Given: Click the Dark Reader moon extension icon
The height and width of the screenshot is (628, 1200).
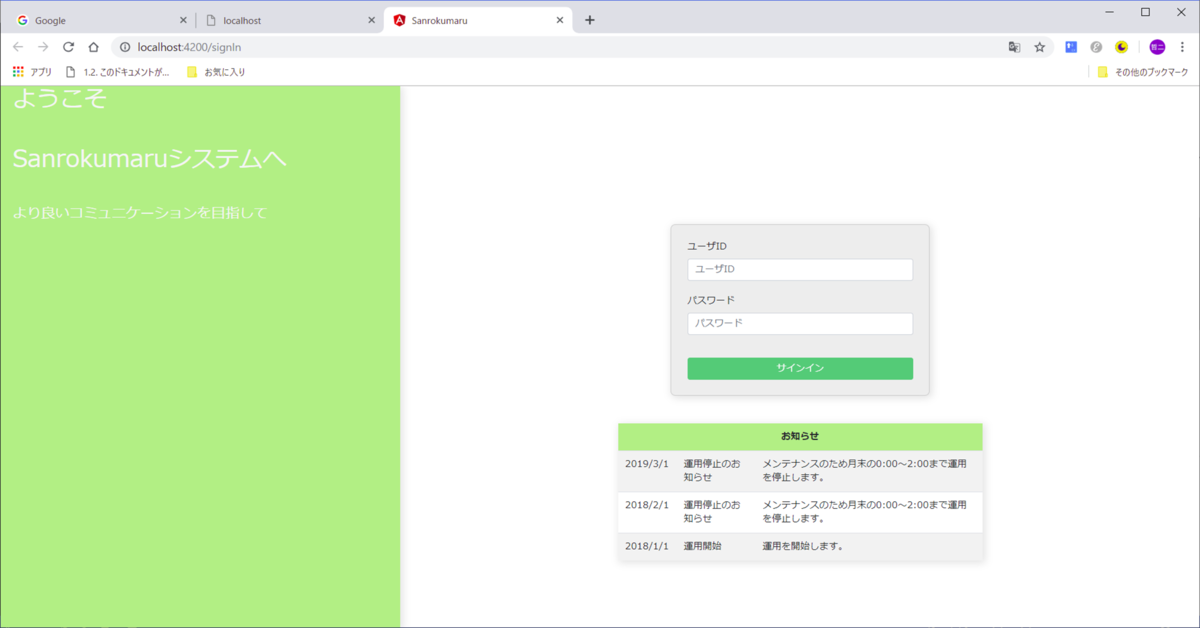Looking at the screenshot, I should click(1121, 47).
